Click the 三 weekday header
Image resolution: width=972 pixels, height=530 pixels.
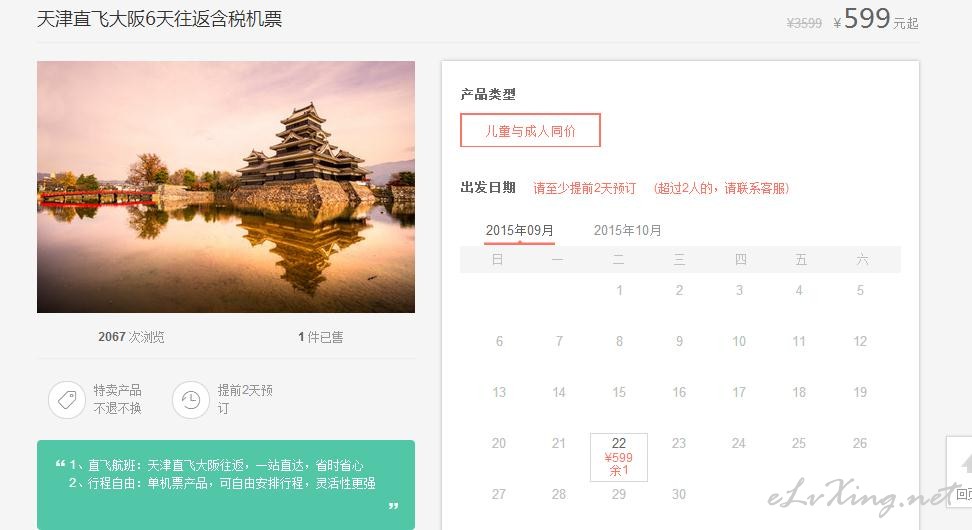(x=679, y=260)
